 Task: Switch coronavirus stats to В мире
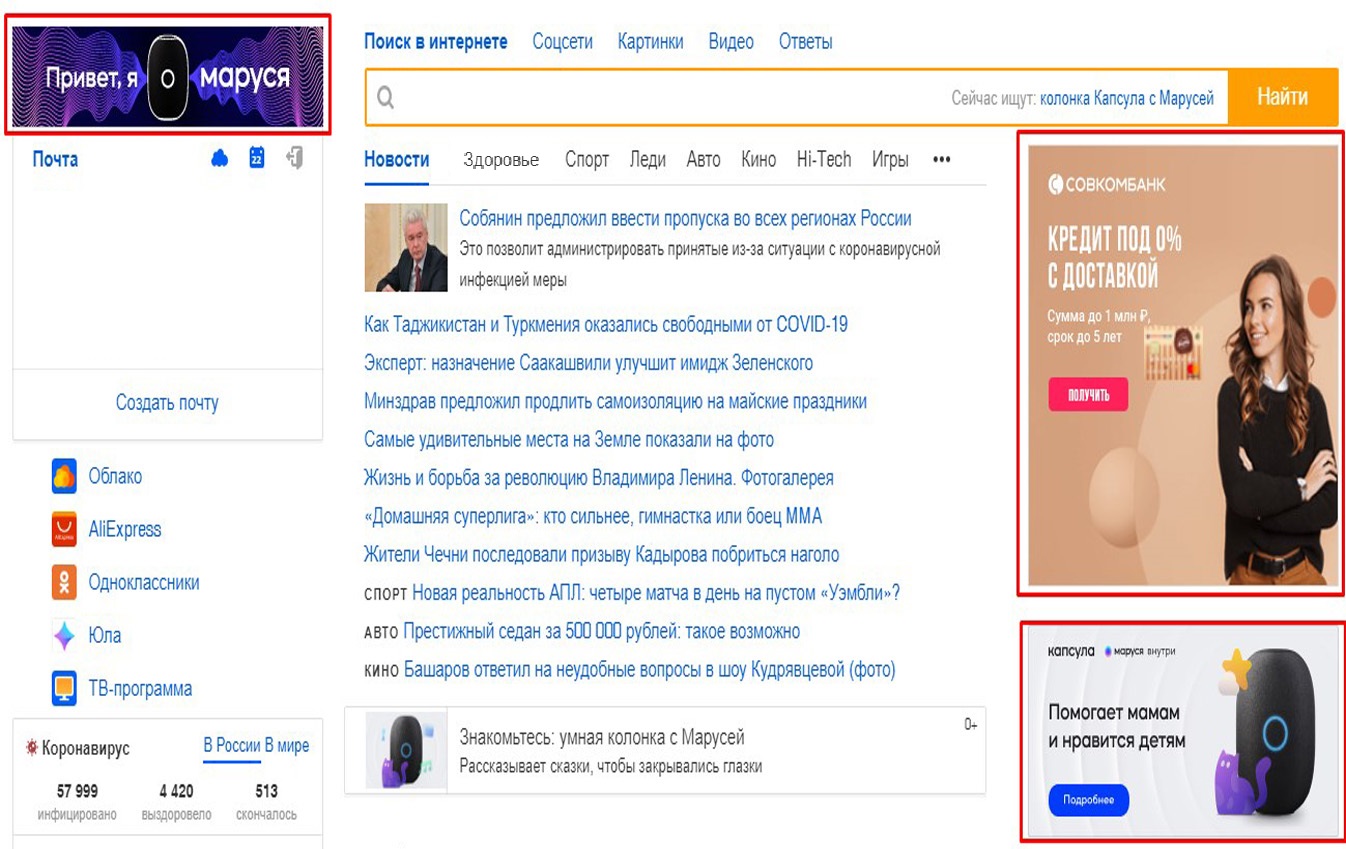tap(287, 746)
